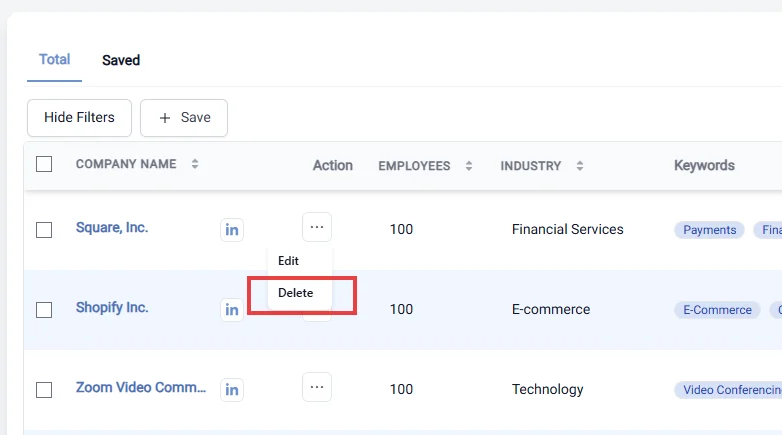Open LinkedIn icon for Shopify Inc.
Screen dimensions: 782x435
(x=232, y=310)
